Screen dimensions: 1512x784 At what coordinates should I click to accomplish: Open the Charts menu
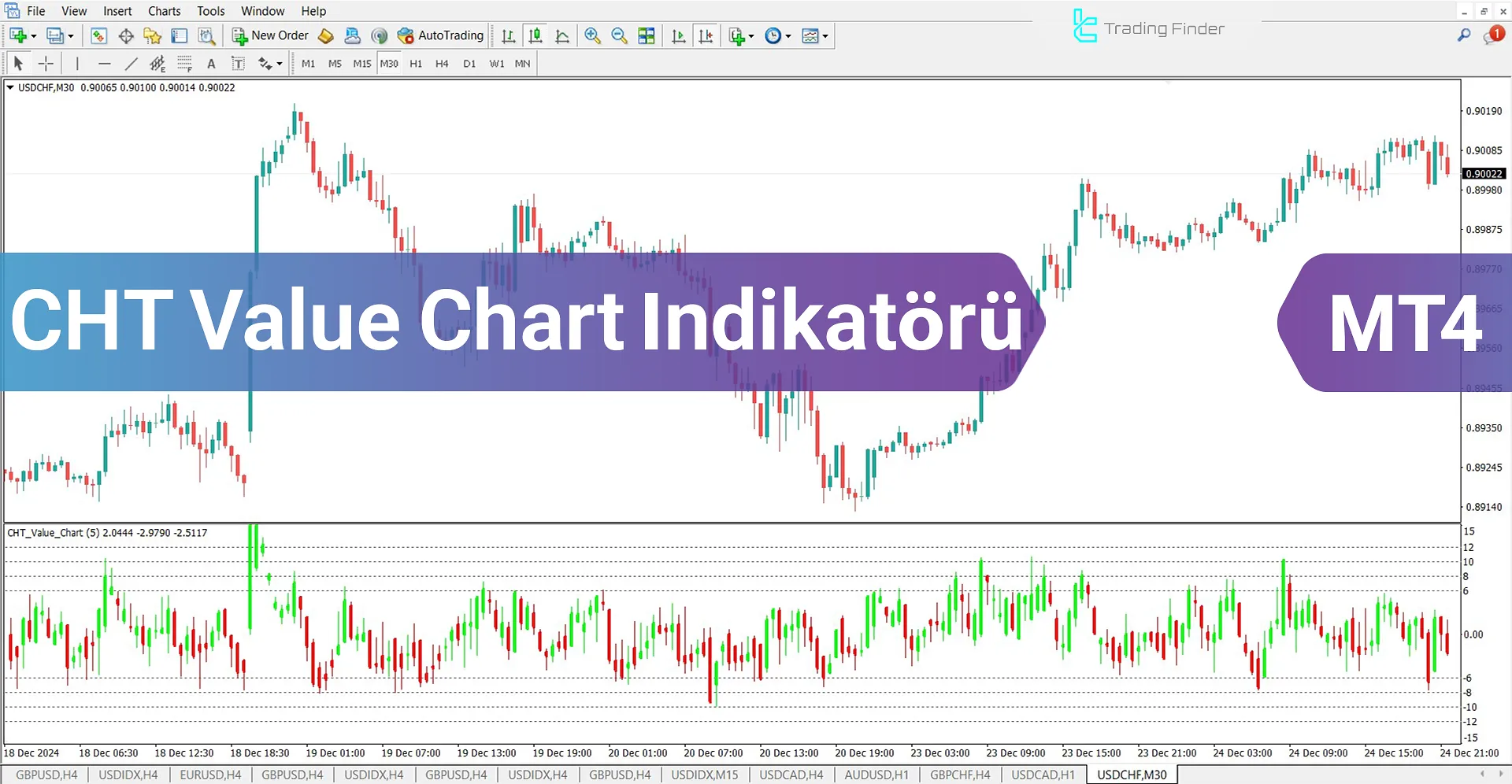[164, 10]
